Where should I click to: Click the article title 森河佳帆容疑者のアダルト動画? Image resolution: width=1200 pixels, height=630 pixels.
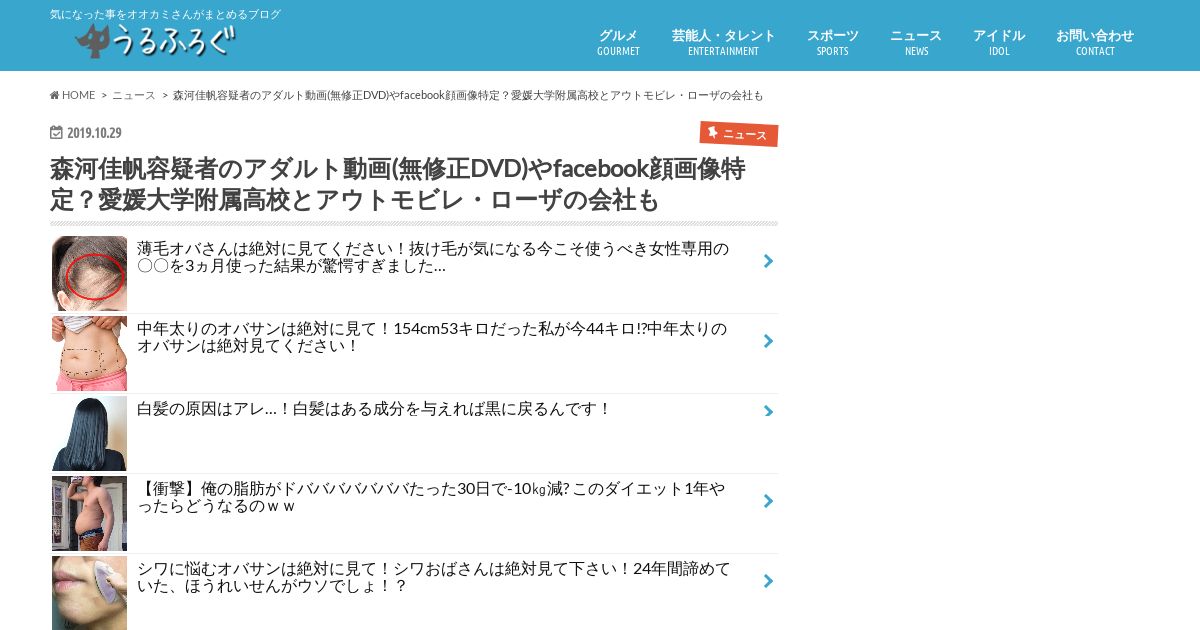(398, 184)
